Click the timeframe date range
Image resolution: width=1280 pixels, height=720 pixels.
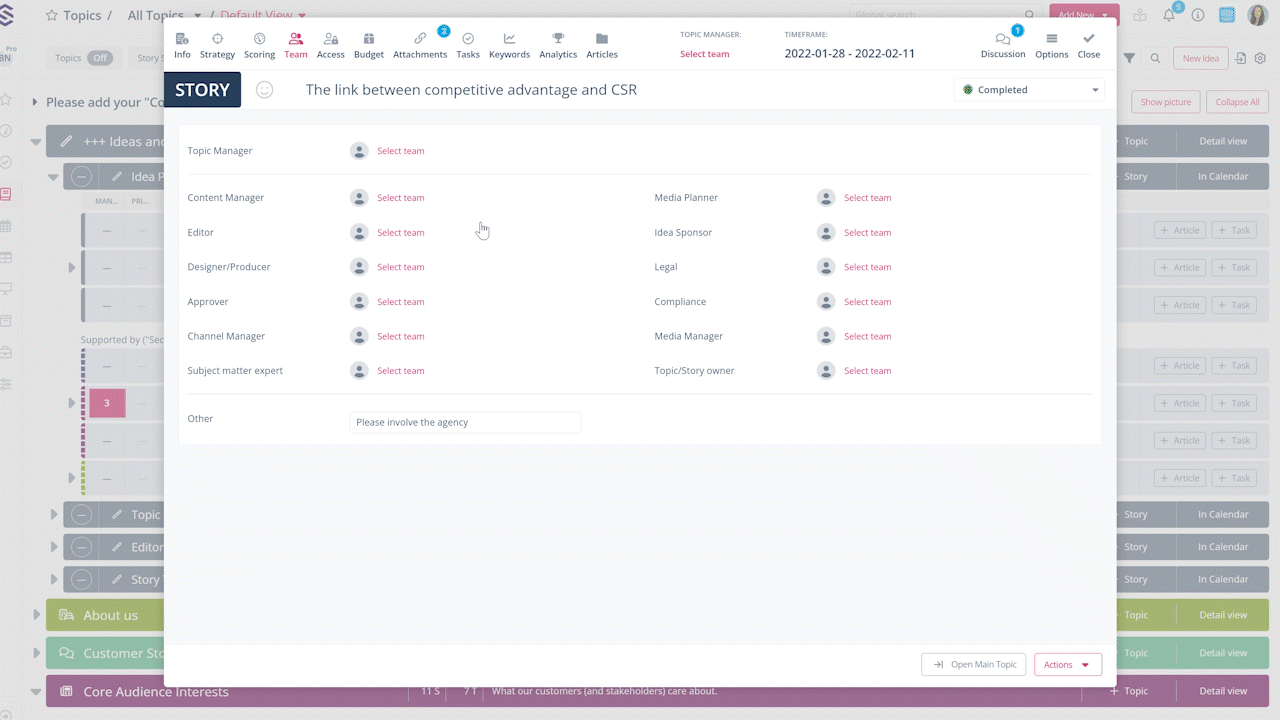tap(849, 54)
